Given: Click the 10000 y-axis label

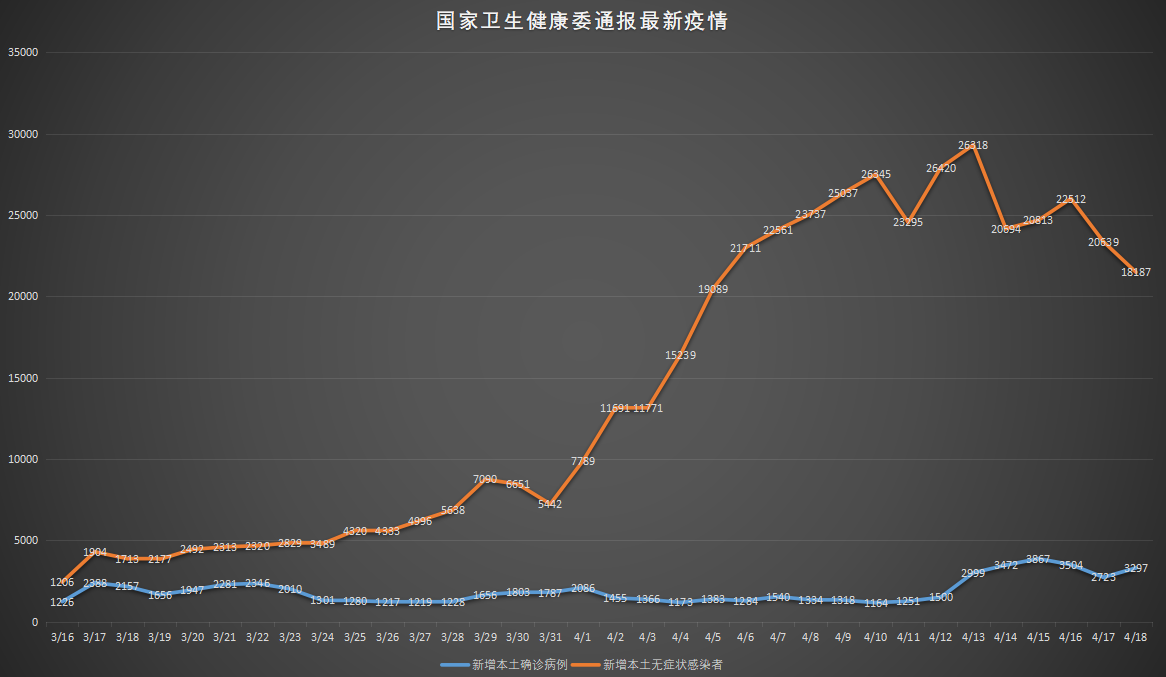Looking at the screenshot, I should coord(23,460).
